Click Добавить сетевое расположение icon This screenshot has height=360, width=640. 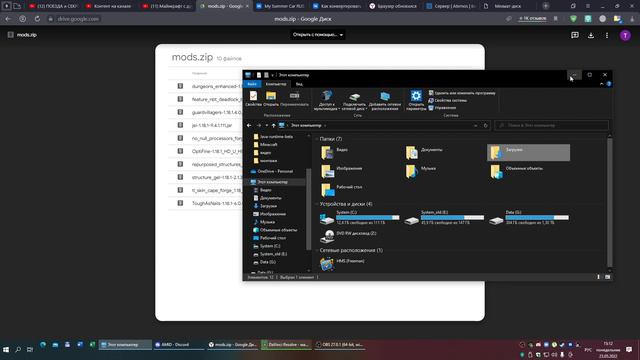[x=385, y=100]
